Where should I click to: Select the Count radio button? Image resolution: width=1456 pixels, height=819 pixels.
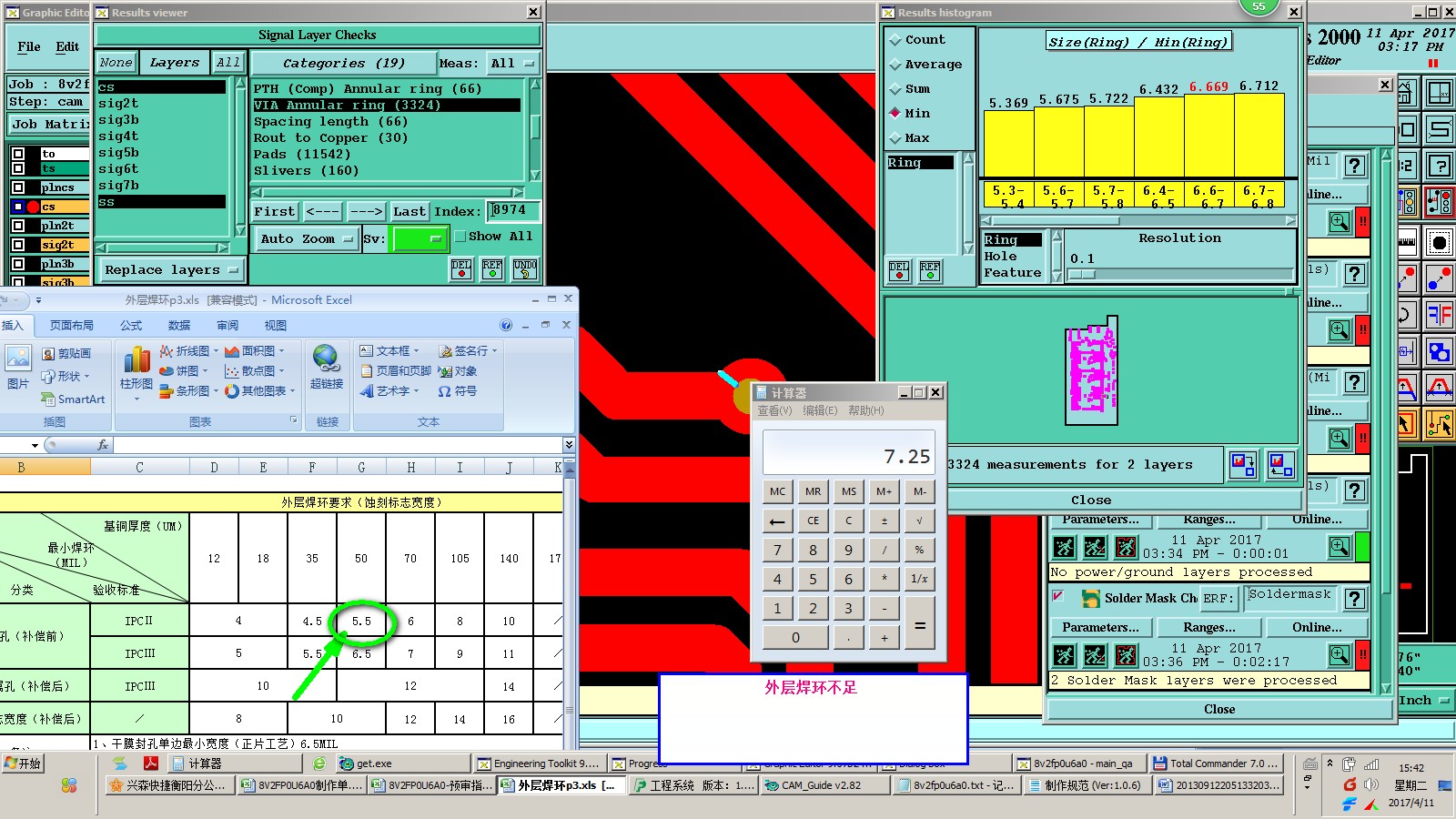pyautogui.click(x=895, y=40)
